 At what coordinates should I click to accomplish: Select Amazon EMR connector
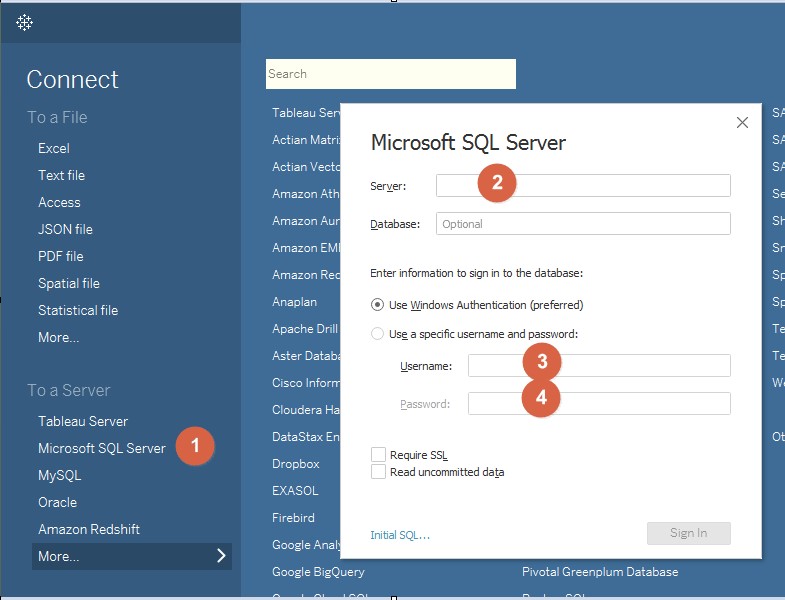click(306, 248)
